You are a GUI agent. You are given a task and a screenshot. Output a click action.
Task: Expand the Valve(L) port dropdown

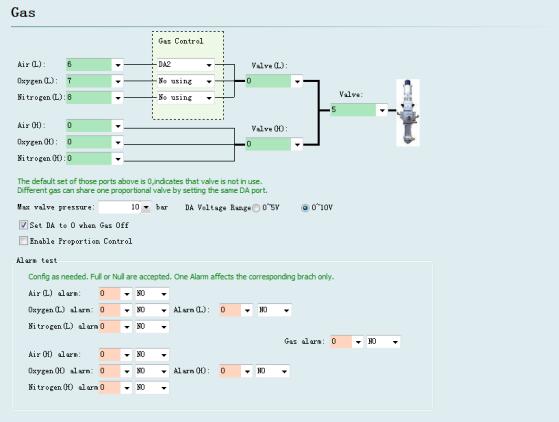[x=297, y=82]
